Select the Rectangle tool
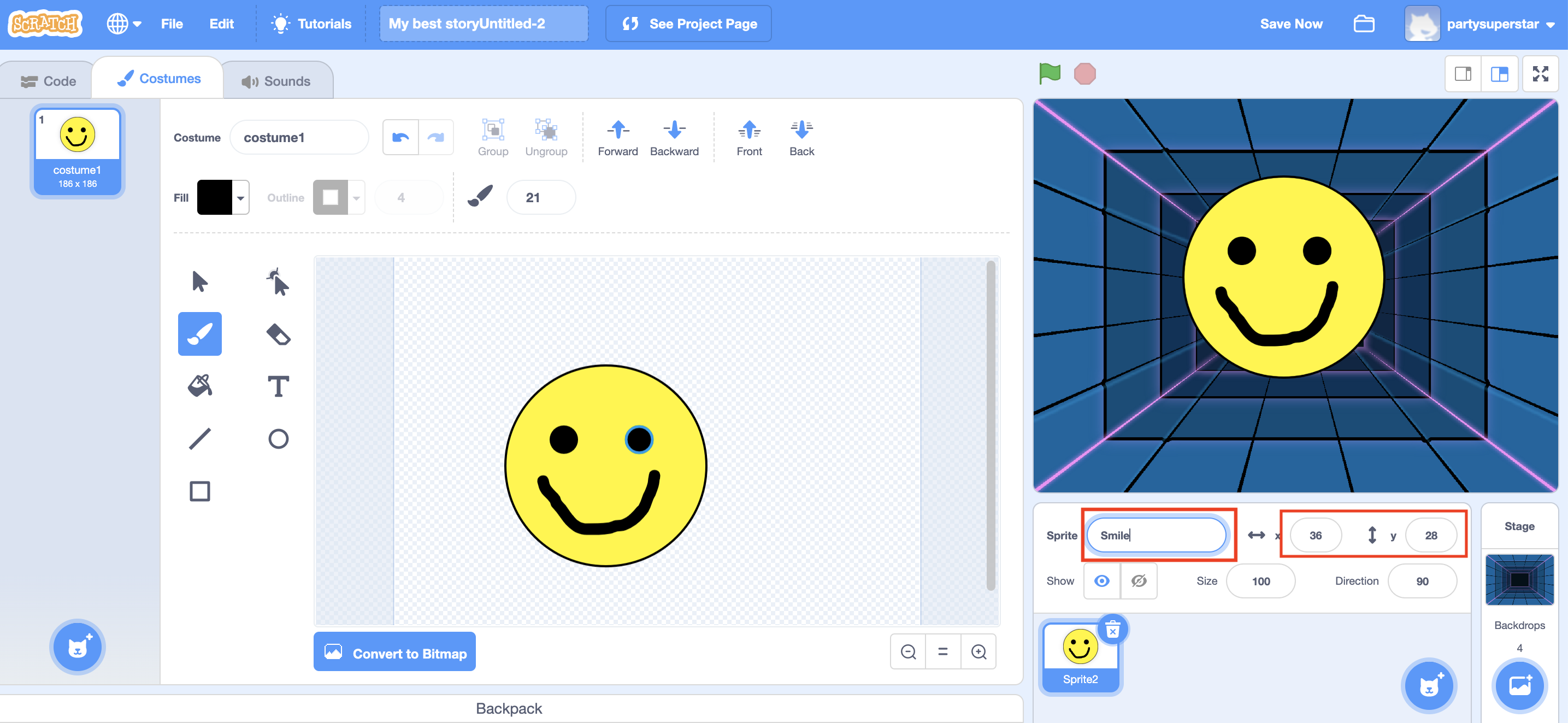 [199, 491]
